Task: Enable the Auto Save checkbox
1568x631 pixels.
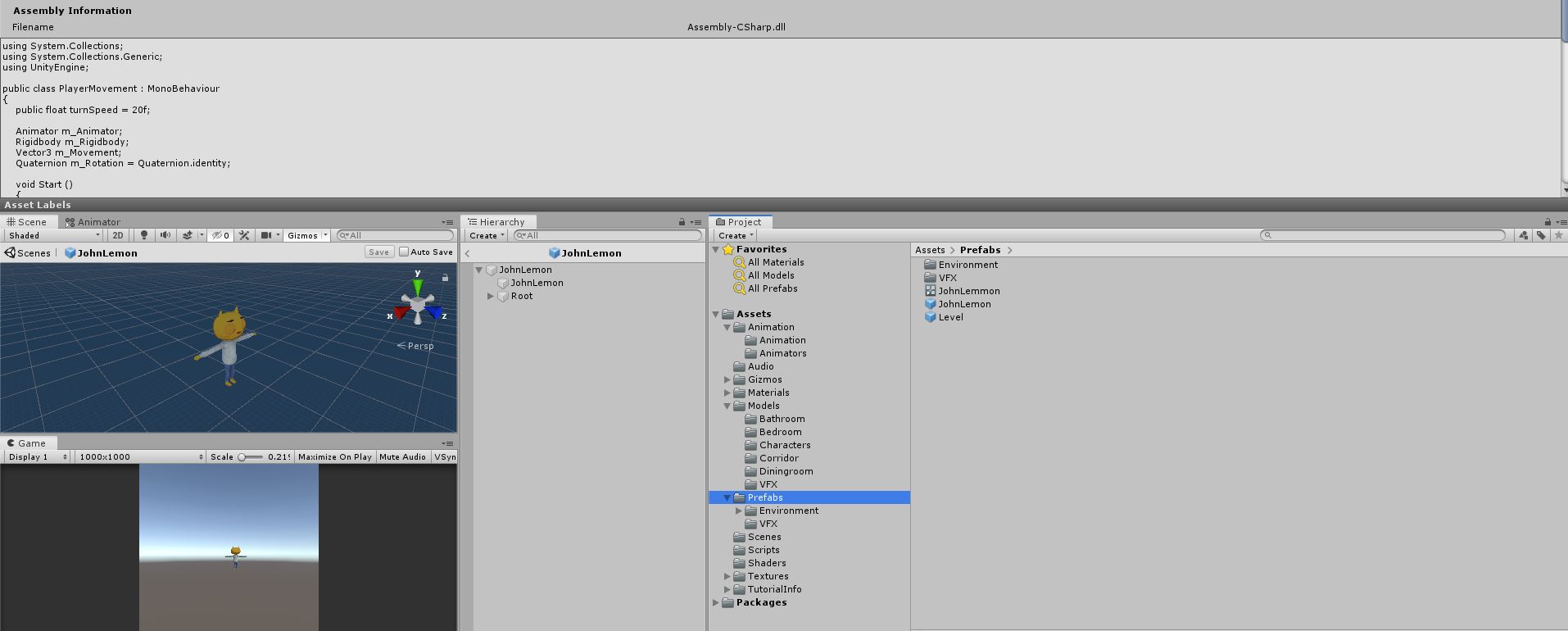Action: [x=403, y=252]
